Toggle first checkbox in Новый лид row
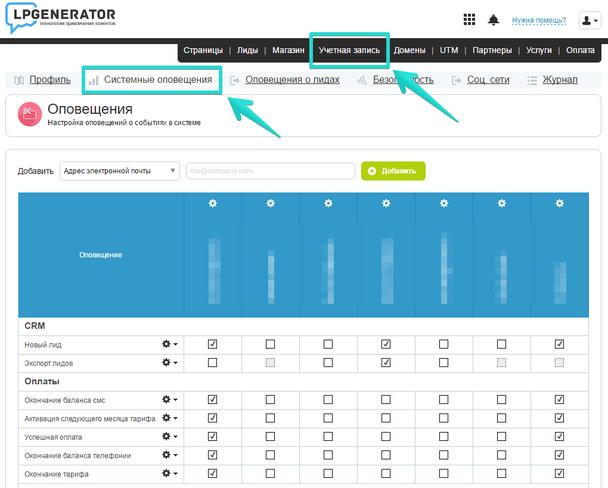This screenshot has width=608, height=488. (x=212, y=344)
